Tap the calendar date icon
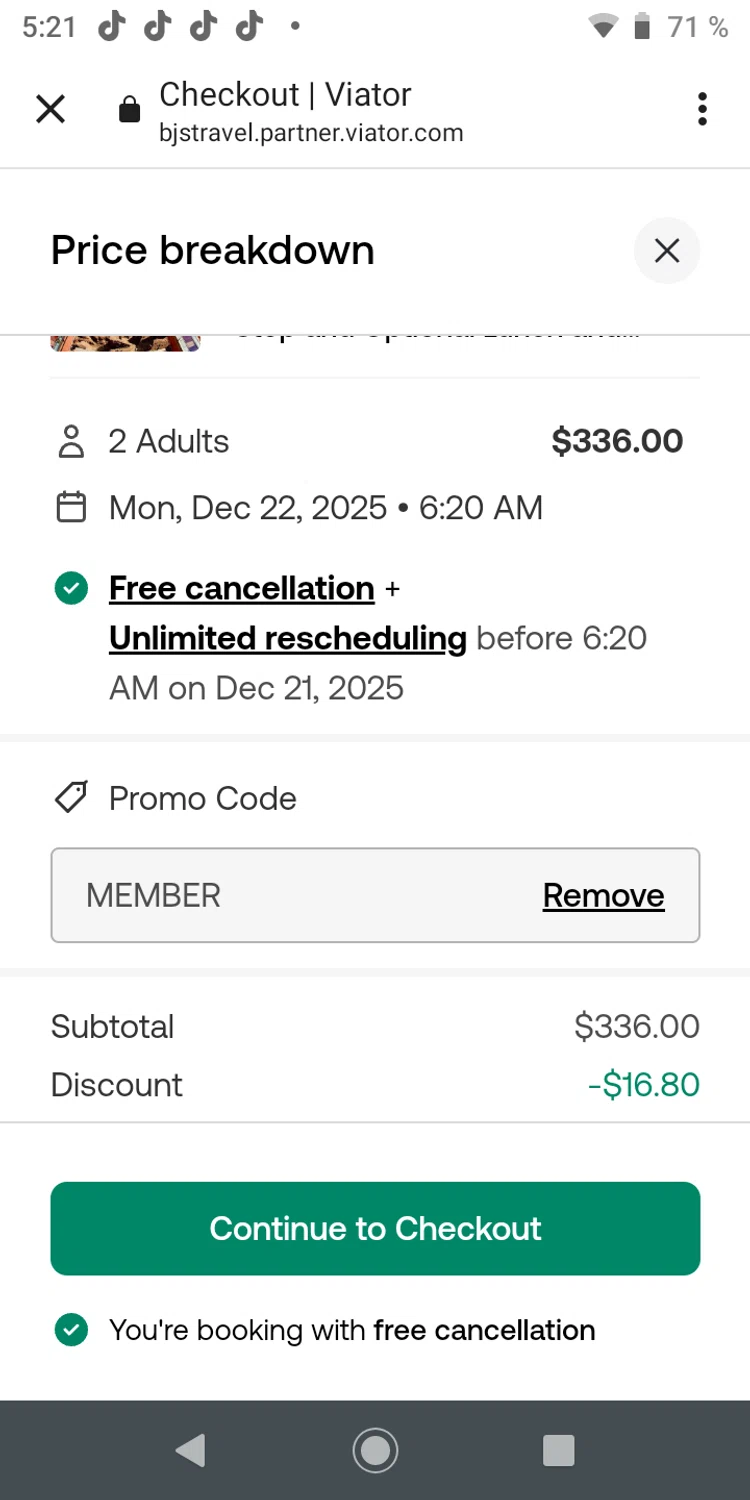The height and width of the screenshot is (1500, 750). 71,508
